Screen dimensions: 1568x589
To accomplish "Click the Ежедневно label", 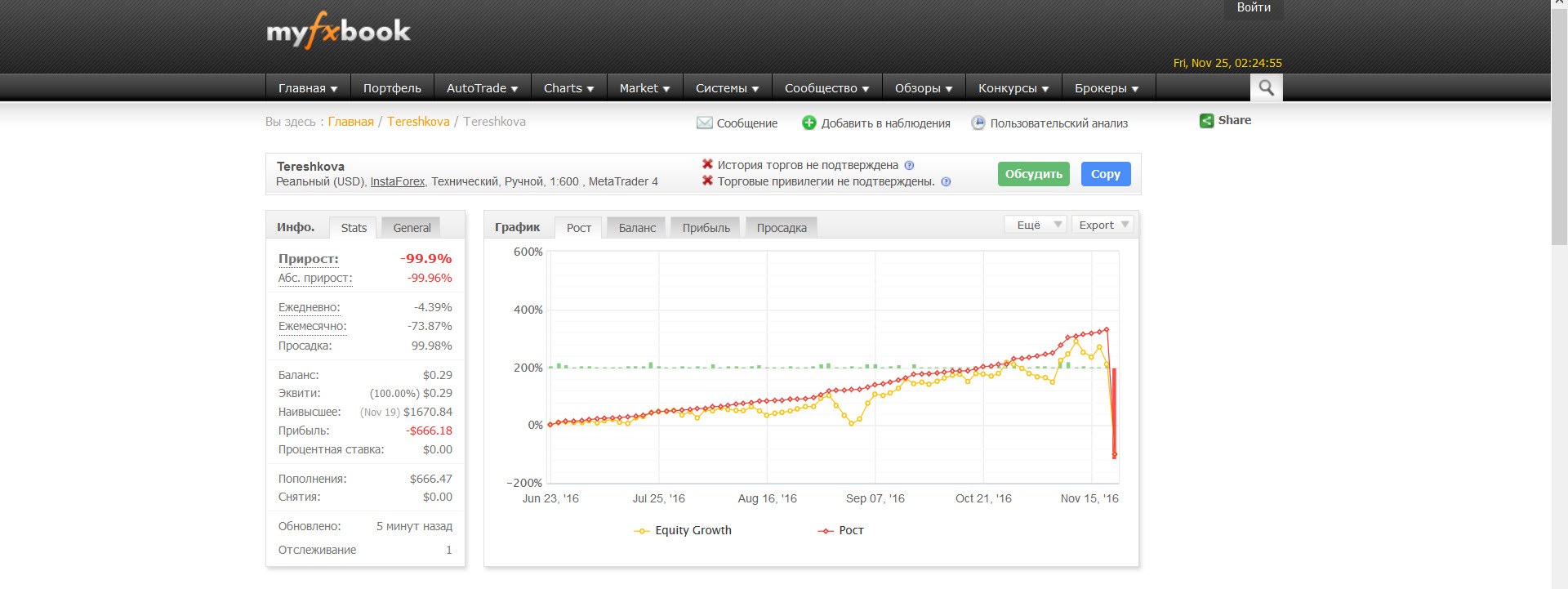I will tap(310, 307).
